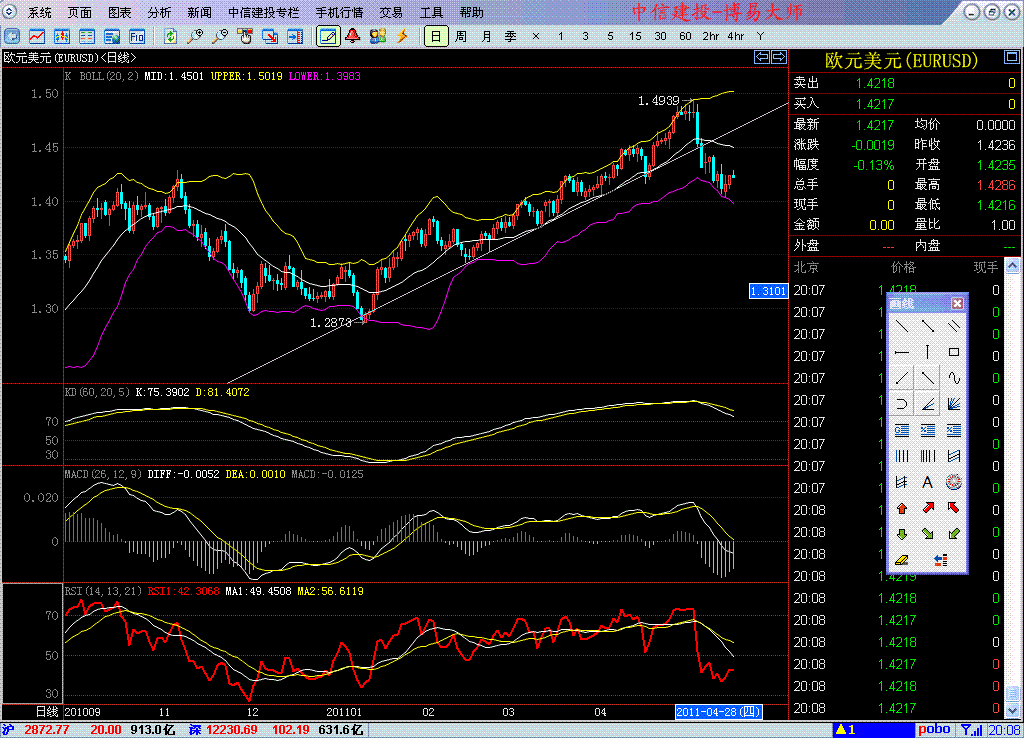
Task: Click the zoom in magnifier icon
Action: 195,37
